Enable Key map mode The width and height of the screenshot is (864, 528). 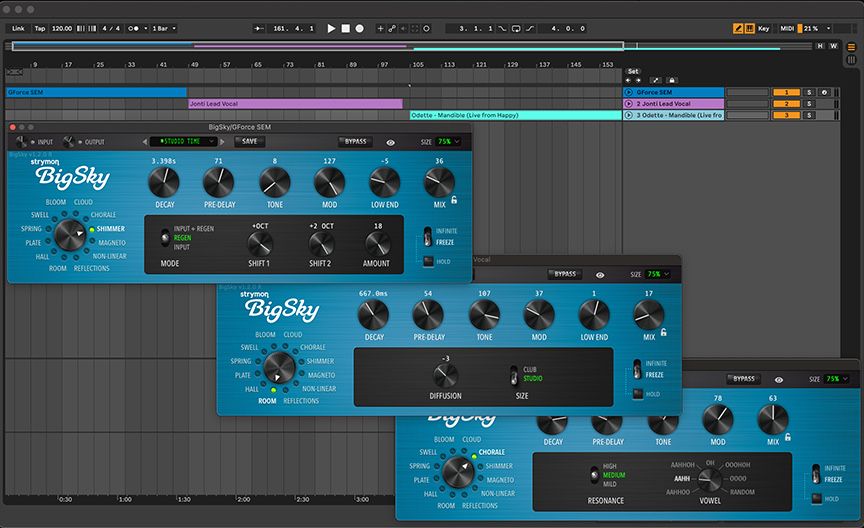click(763, 28)
